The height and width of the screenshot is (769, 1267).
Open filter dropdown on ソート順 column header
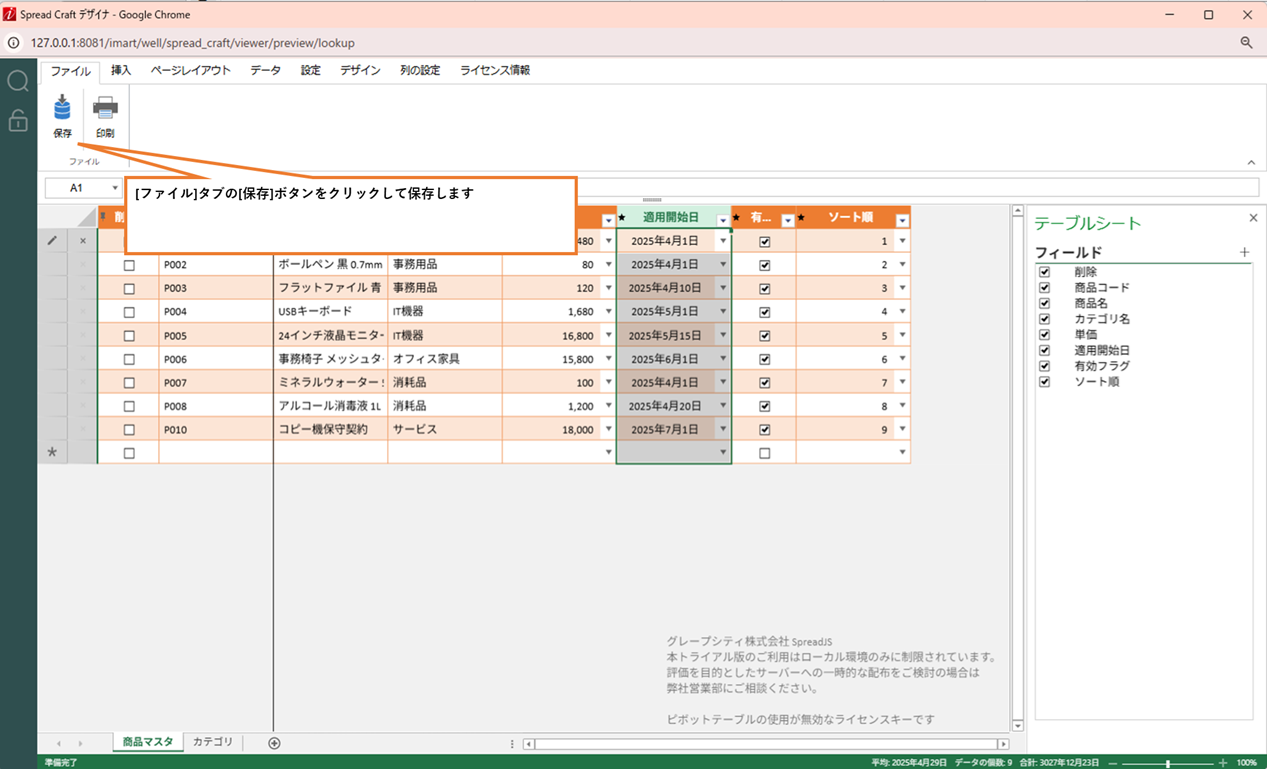pyautogui.click(x=902, y=221)
